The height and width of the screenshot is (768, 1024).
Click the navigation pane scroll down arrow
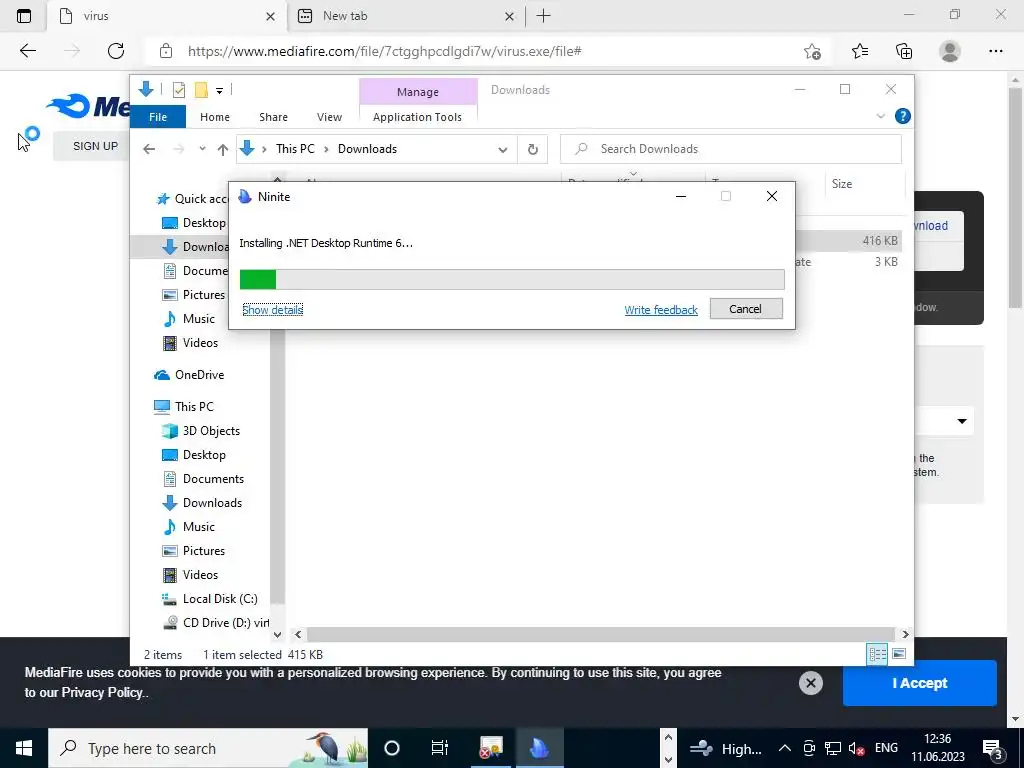click(x=278, y=634)
